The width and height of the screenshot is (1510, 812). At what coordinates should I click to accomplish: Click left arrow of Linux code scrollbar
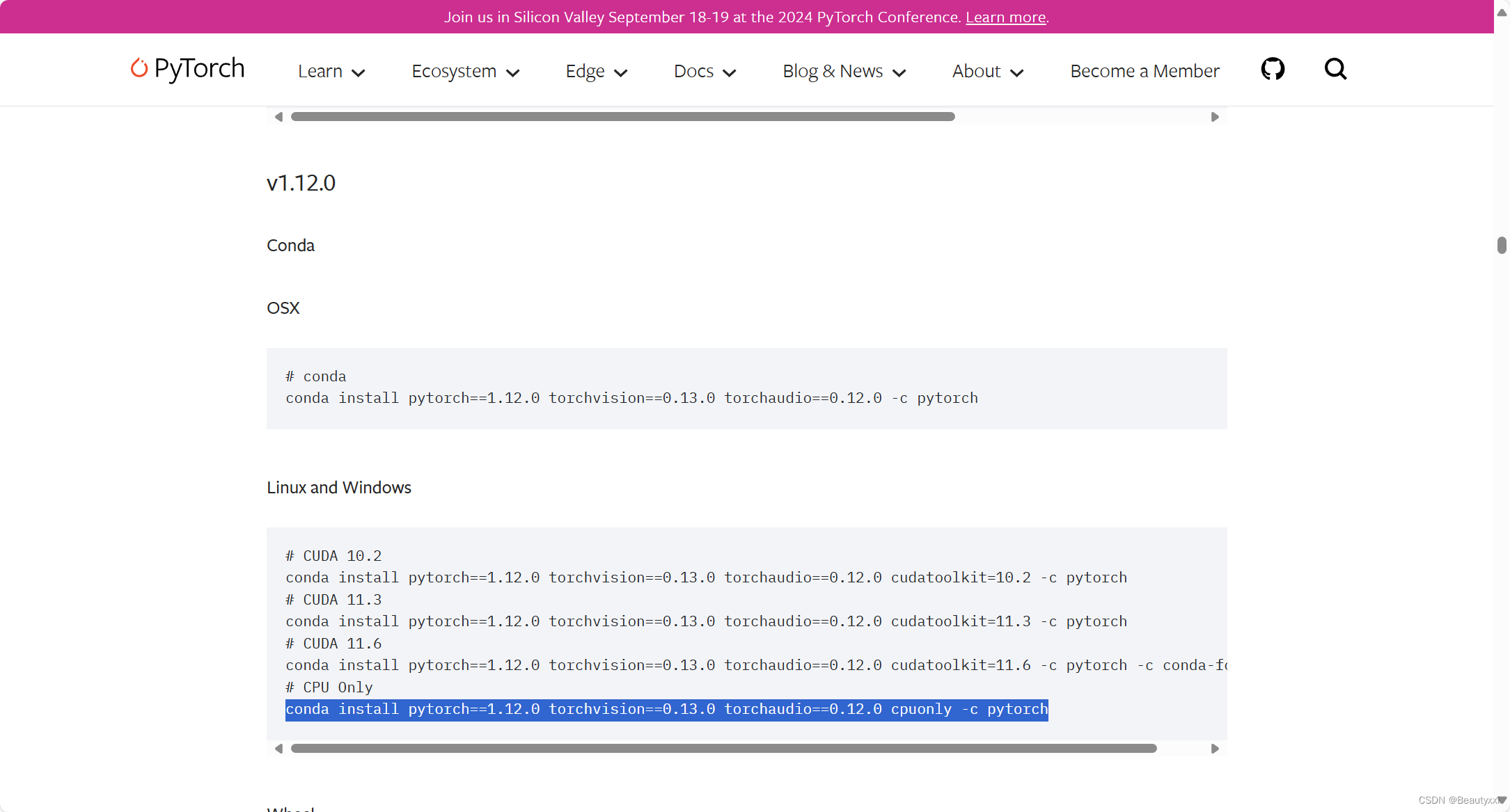pyautogui.click(x=278, y=749)
